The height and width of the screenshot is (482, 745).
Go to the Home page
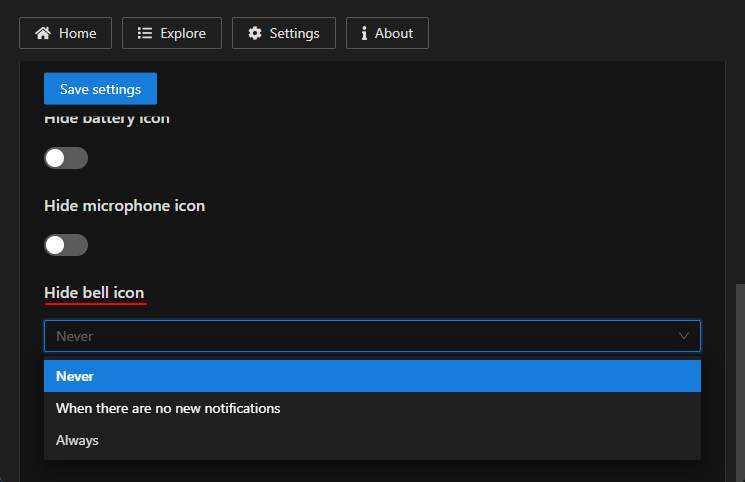[66, 33]
